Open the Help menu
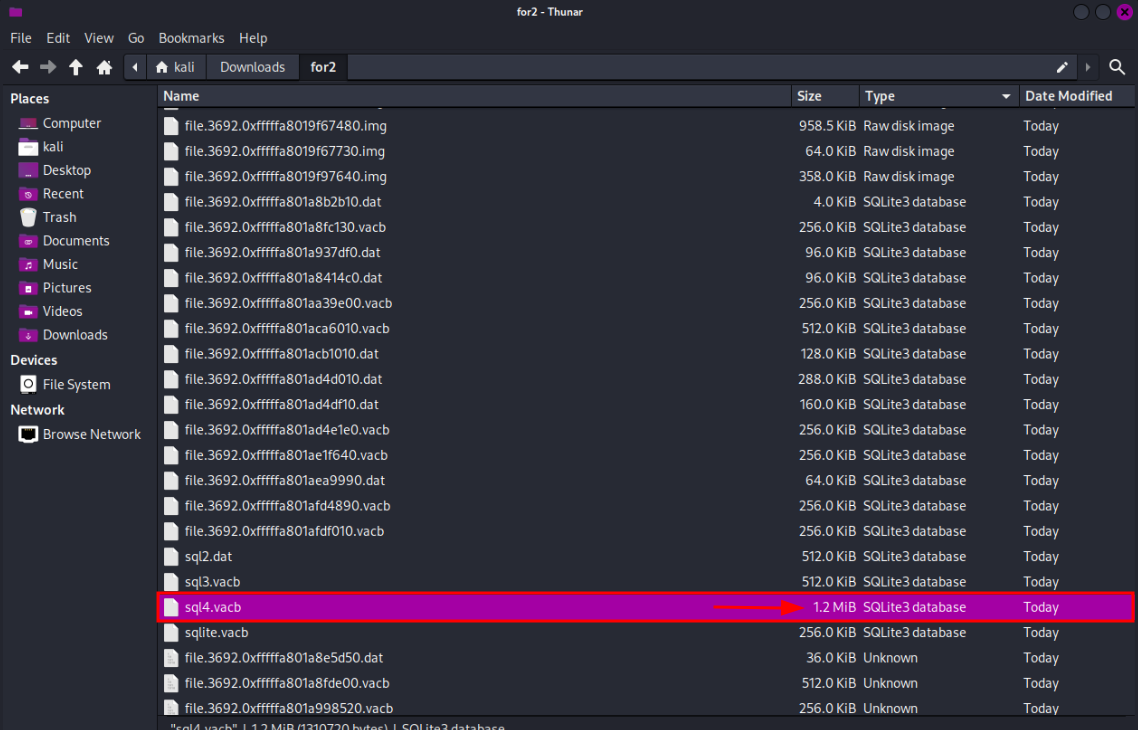This screenshot has height=730, width=1138. pyautogui.click(x=253, y=38)
